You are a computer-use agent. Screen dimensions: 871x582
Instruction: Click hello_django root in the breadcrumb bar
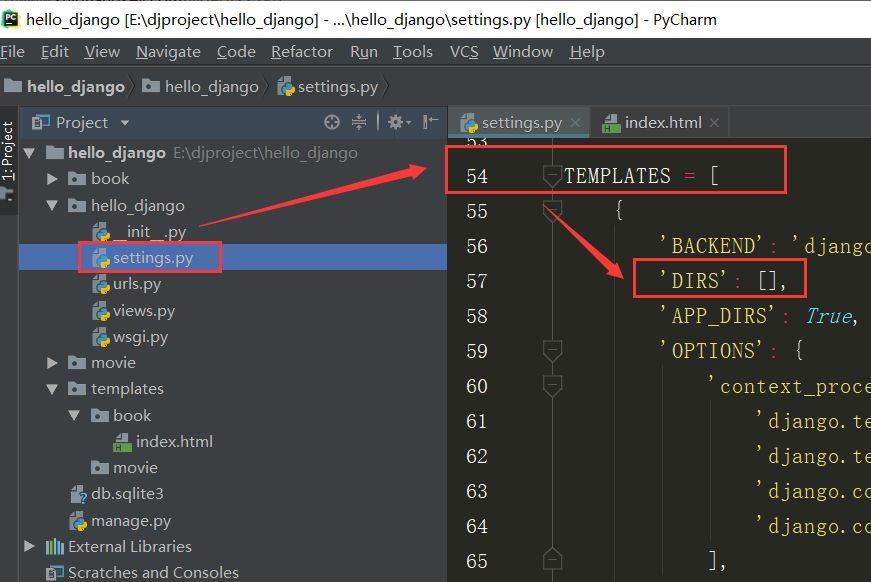coord(64,87)
